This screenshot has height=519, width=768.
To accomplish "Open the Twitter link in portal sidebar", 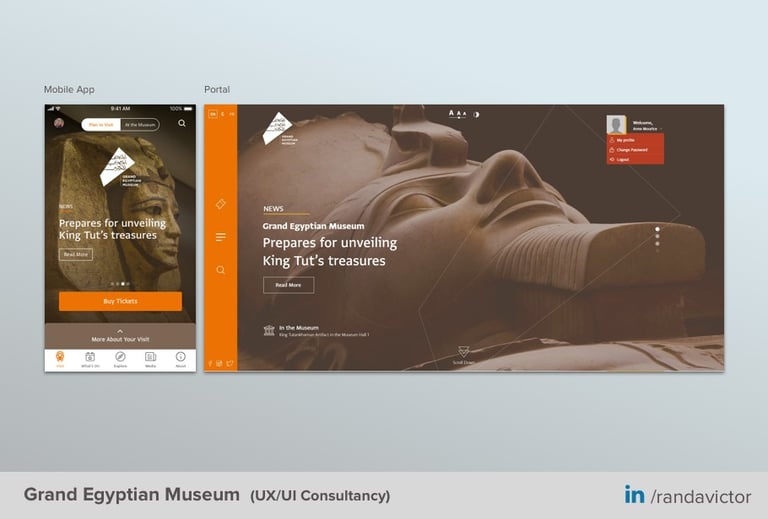I will (230, 363).
